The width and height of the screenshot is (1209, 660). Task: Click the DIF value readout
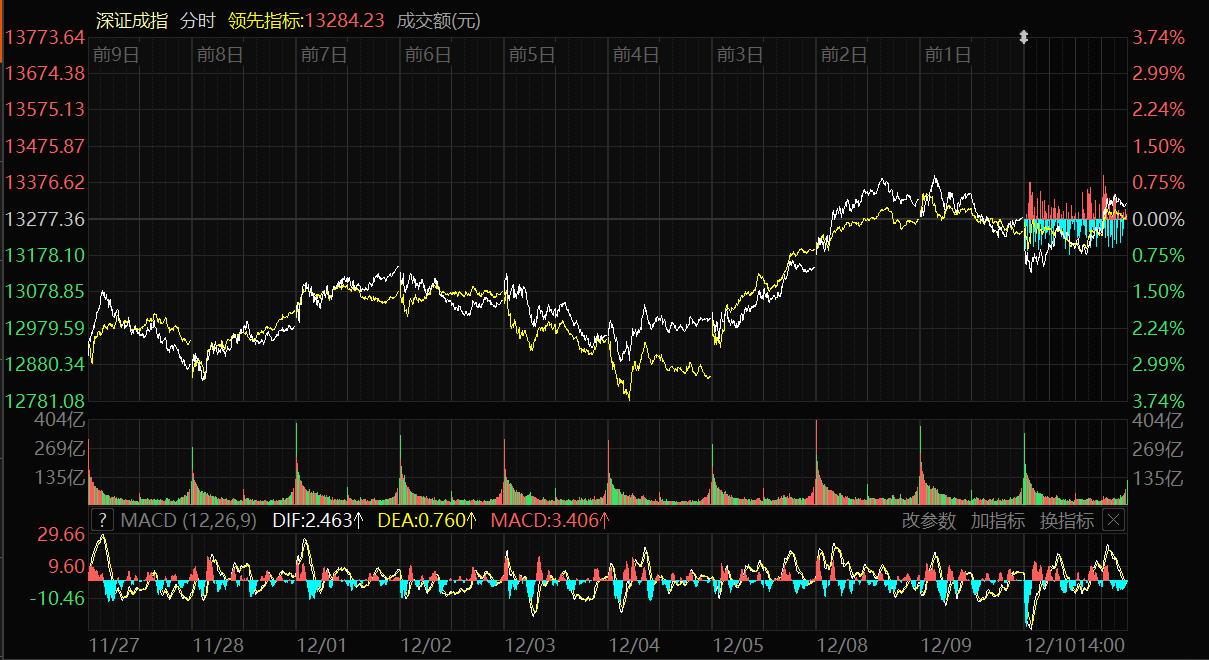coord(318,520)
